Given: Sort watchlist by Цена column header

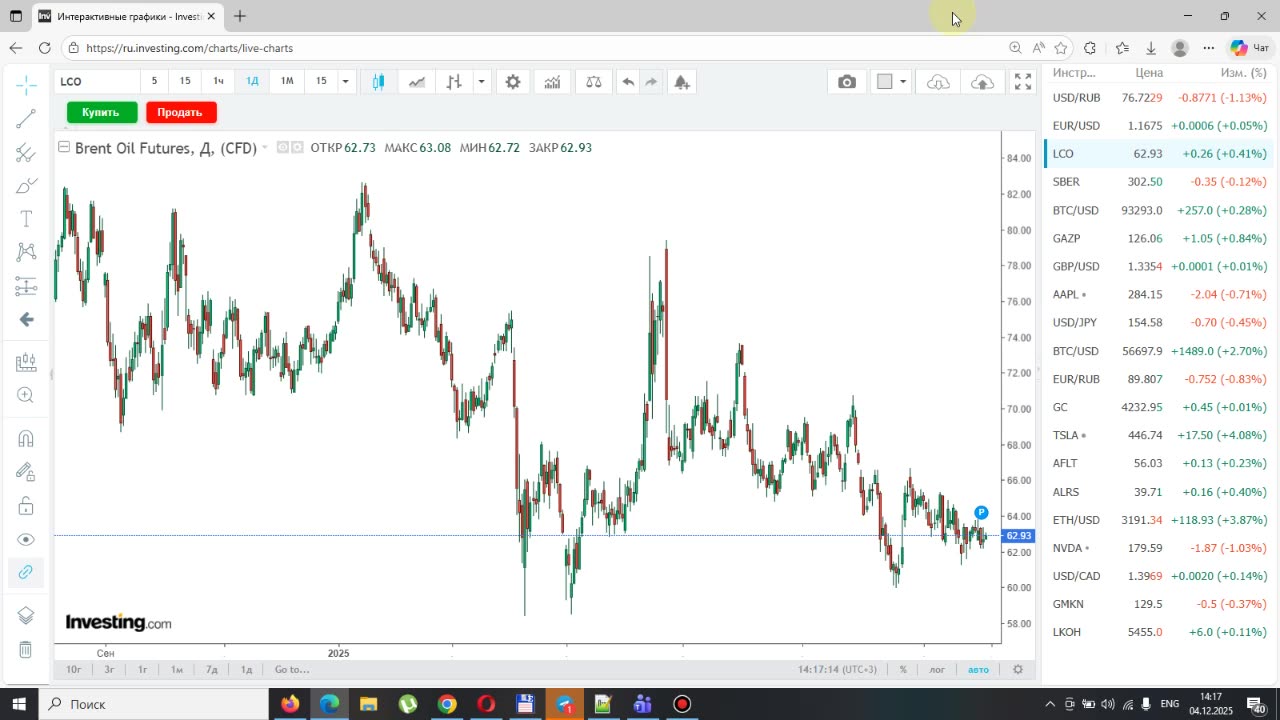Looking at the screenshot, I should (x=1149, y=73).
